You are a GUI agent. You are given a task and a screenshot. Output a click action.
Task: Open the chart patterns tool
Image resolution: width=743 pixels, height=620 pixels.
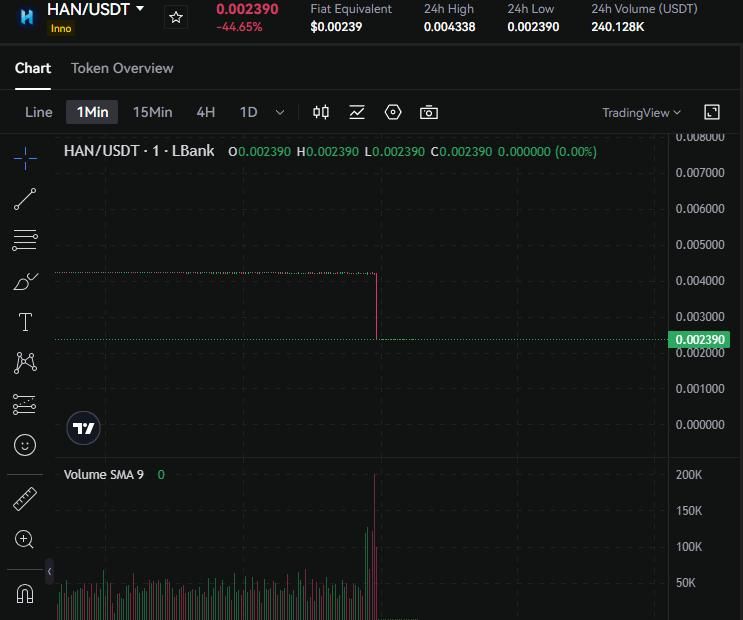tap(25, 363)
